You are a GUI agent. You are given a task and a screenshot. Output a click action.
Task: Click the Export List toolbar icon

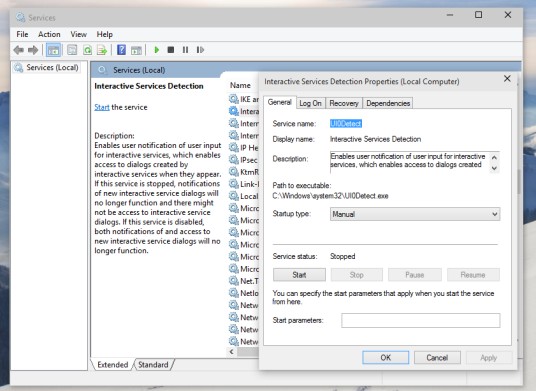102,50
